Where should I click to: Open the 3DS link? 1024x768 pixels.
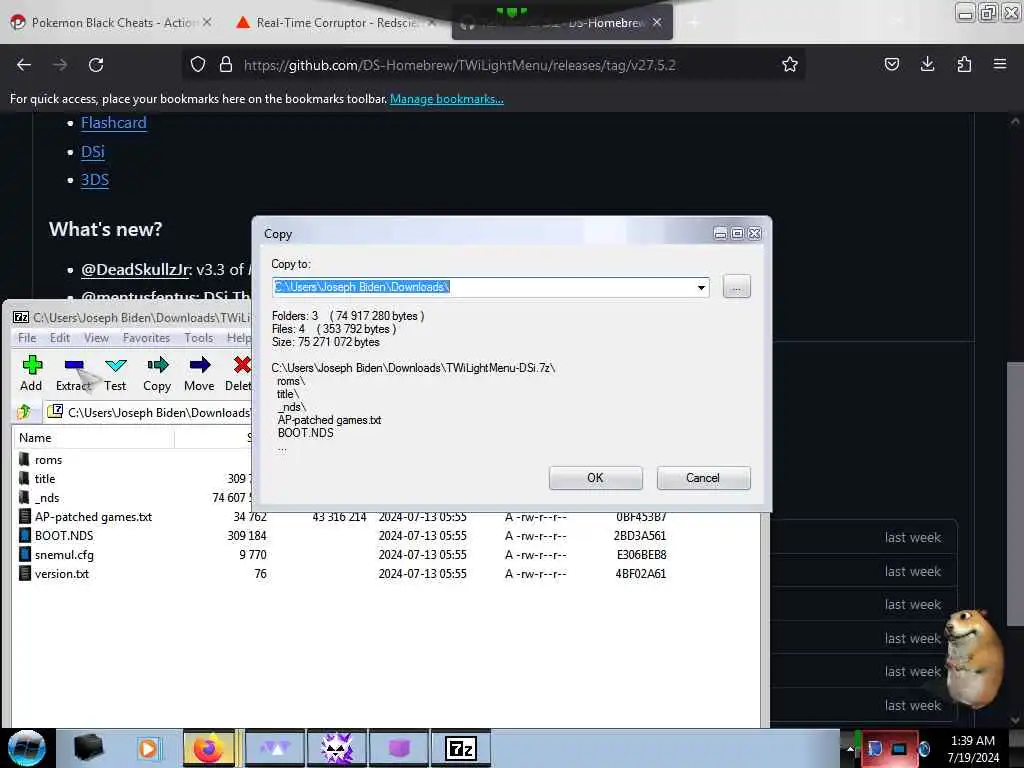[95, 180]
